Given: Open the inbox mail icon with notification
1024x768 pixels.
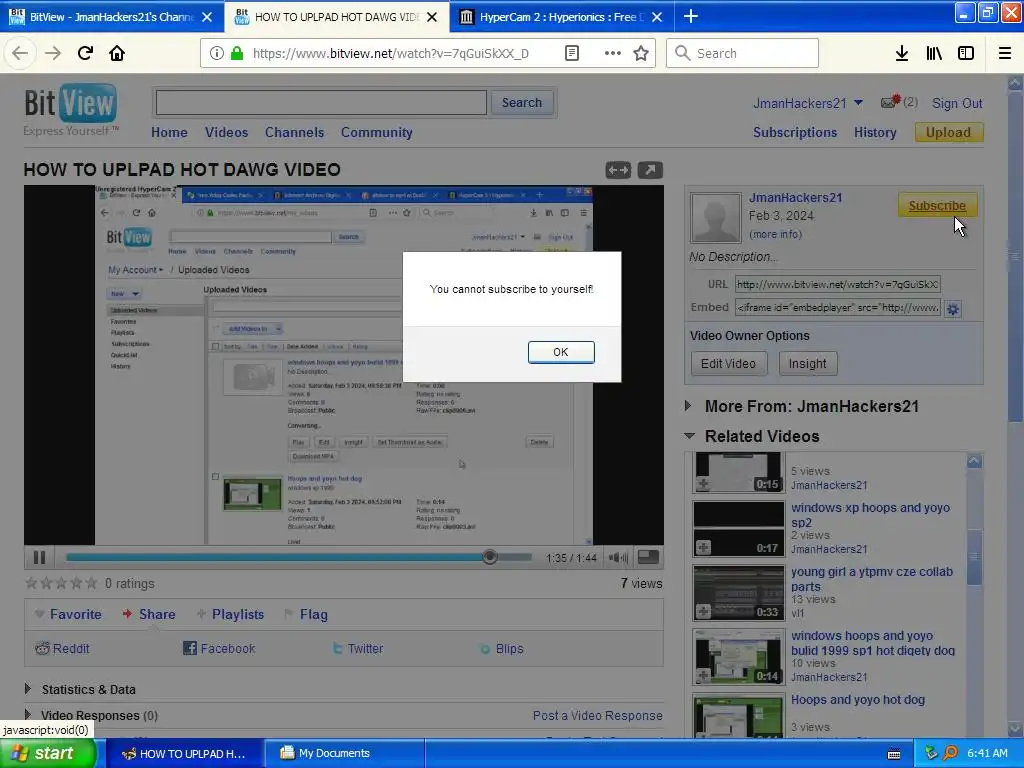Looking at the screenshot, I should [891, 102].
